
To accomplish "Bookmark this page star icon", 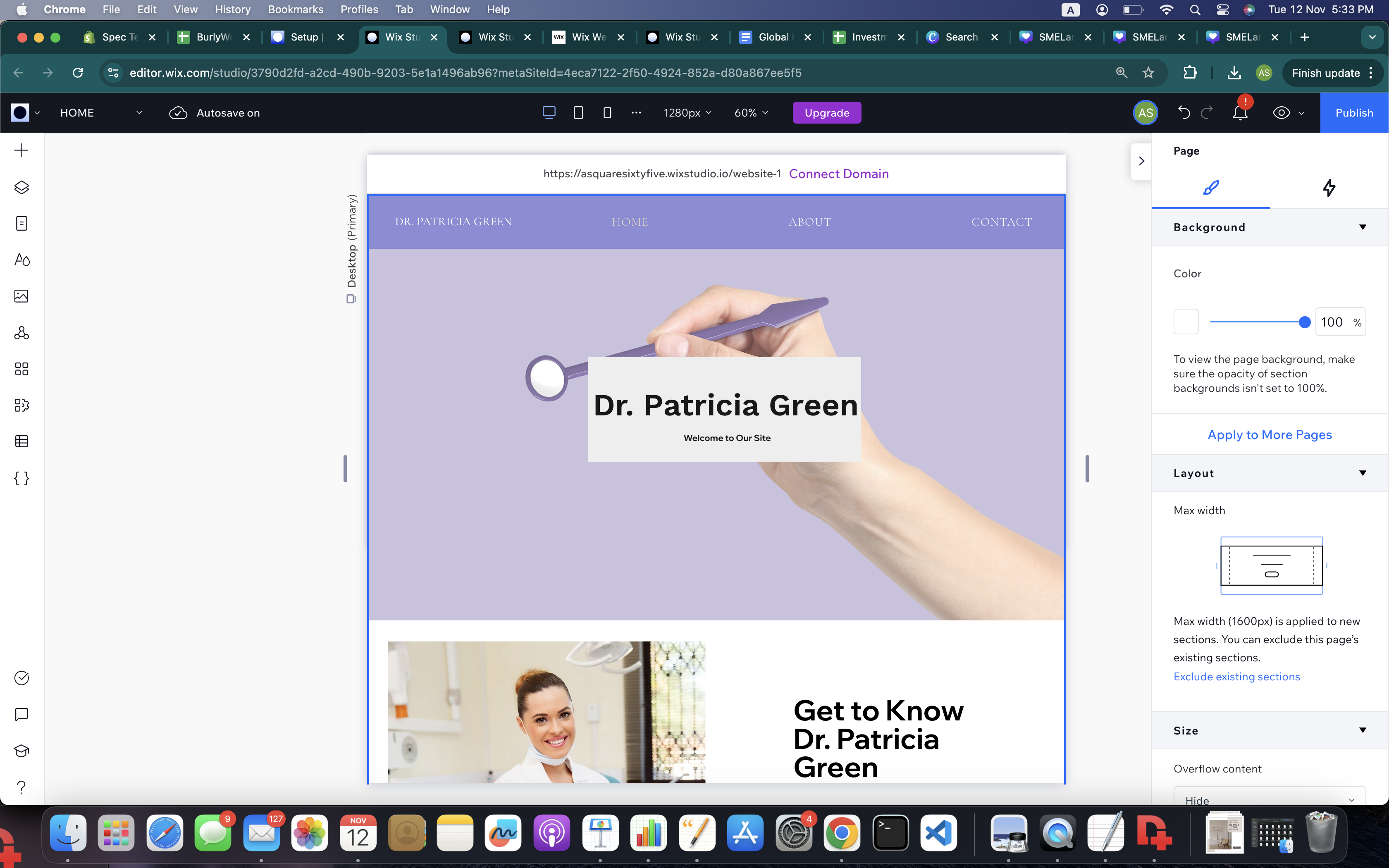I will point(1148,73).
